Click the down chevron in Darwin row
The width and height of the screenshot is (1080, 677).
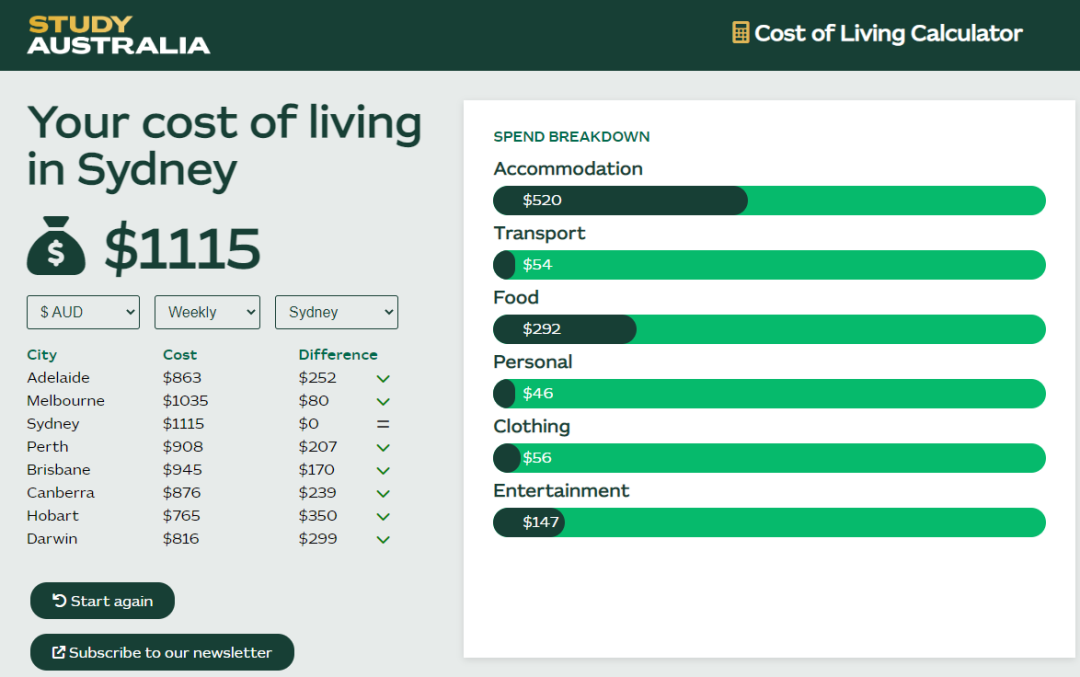[x=382, y=540]
